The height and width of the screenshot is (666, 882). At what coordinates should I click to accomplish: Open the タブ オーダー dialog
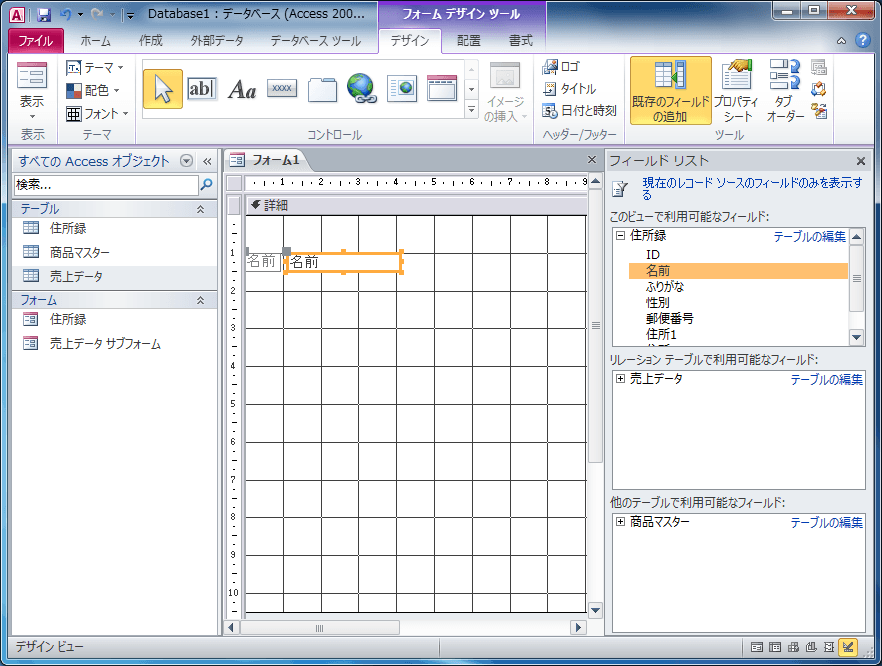pos(785,90)
